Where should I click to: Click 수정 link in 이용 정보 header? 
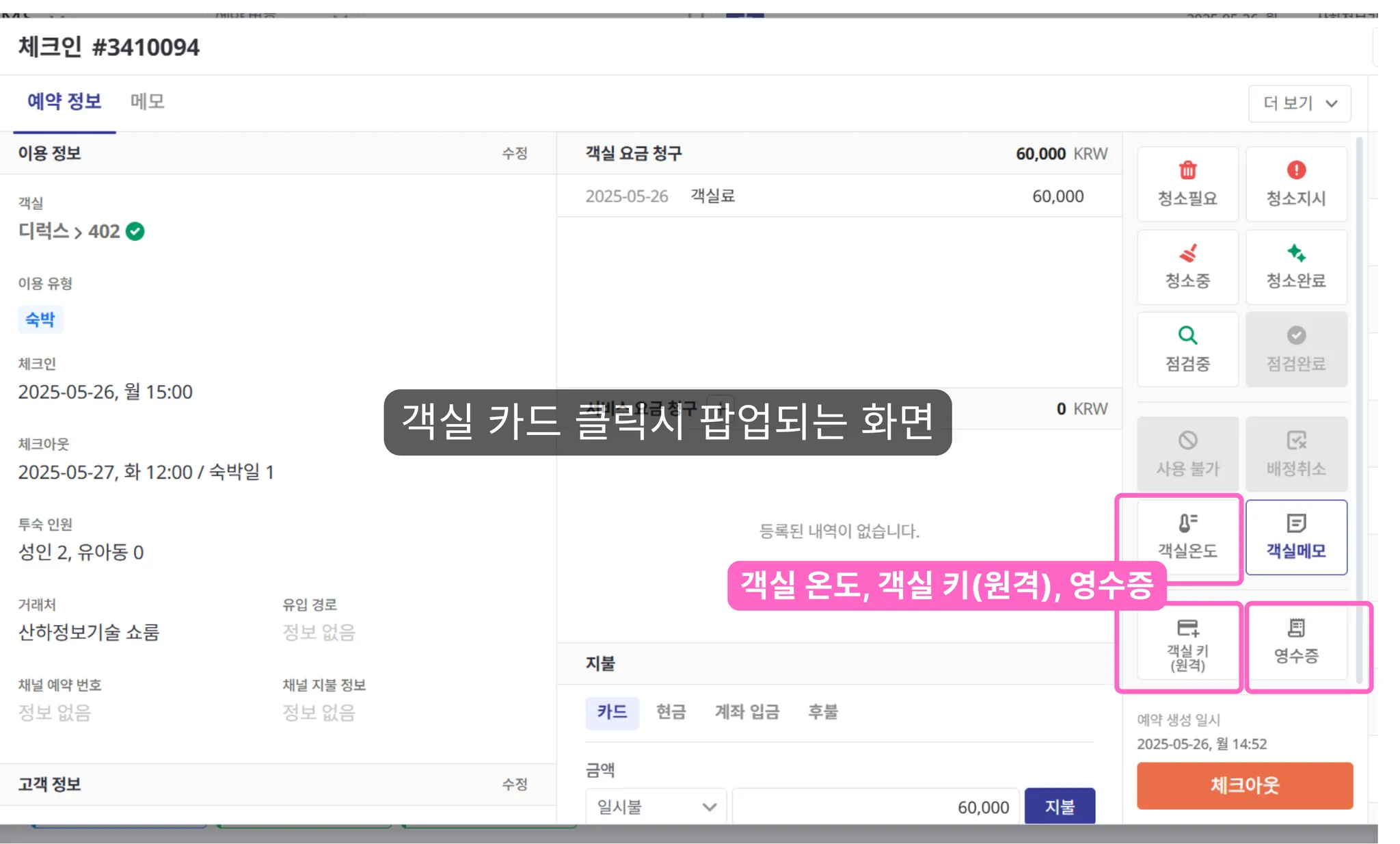coord(514,153)
